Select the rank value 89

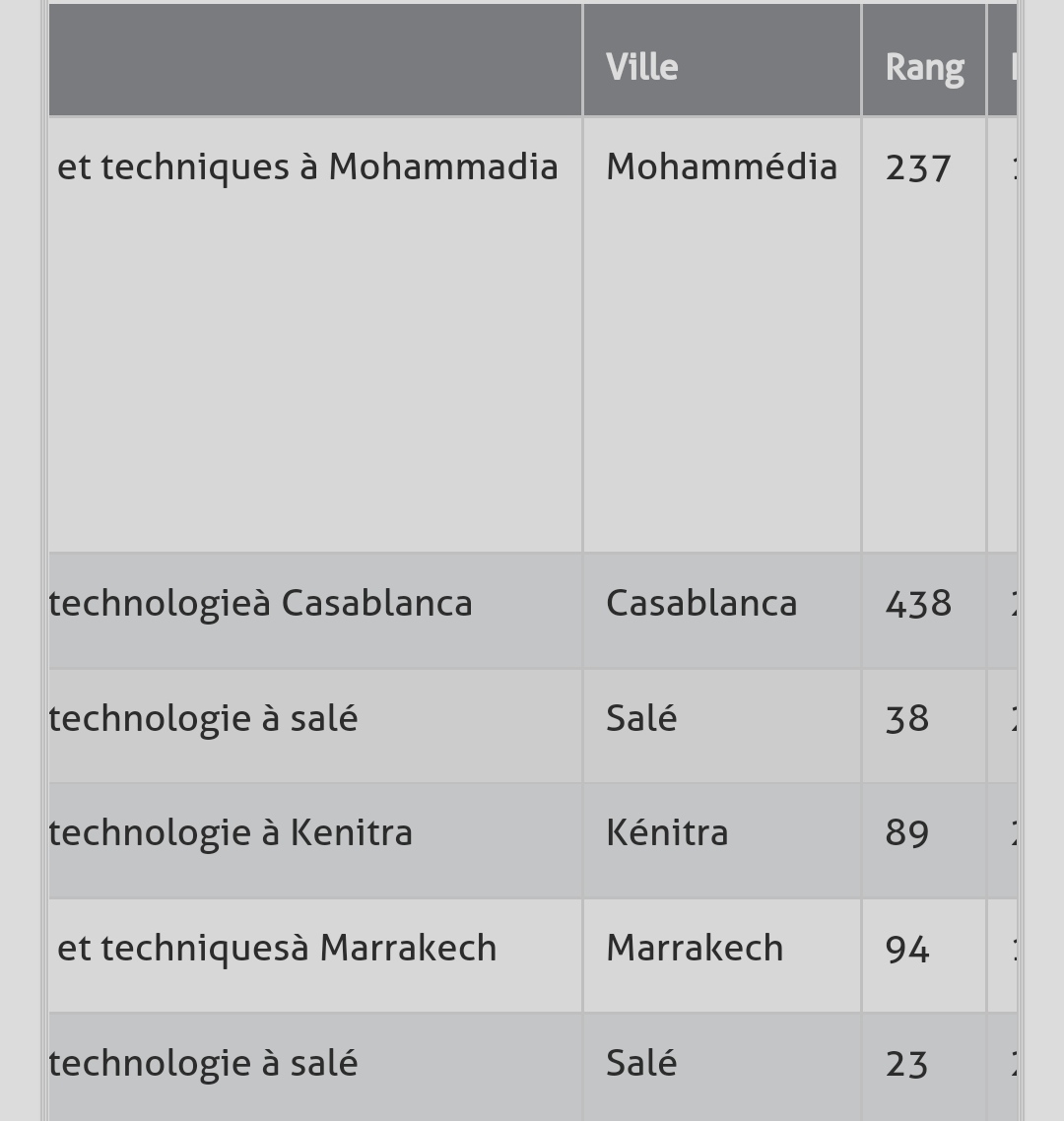point(907,832)
